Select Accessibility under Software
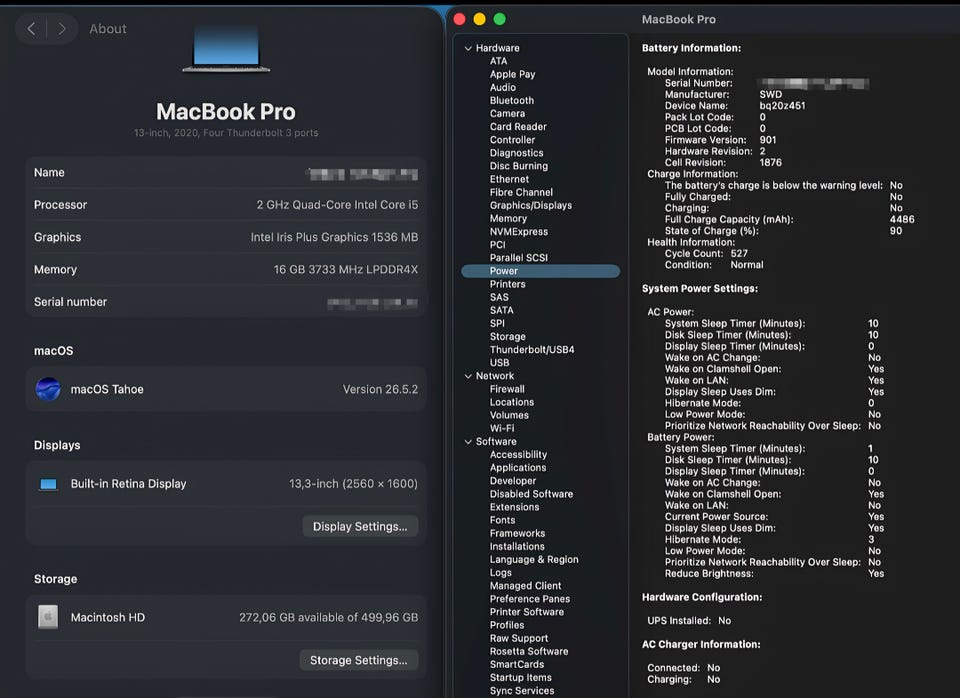Viewport: 960px width, 698px height. (x=519, y=454)
